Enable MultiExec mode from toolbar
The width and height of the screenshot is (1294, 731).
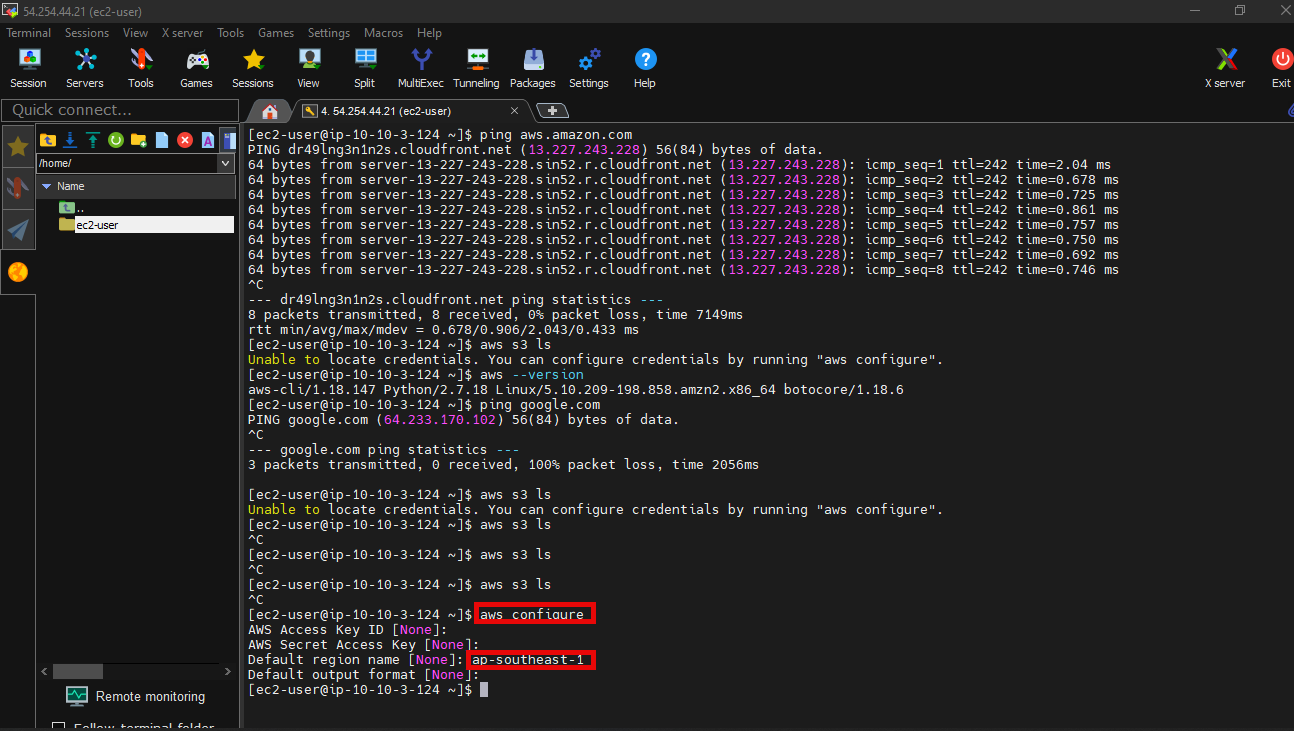[x=421, y=68]
